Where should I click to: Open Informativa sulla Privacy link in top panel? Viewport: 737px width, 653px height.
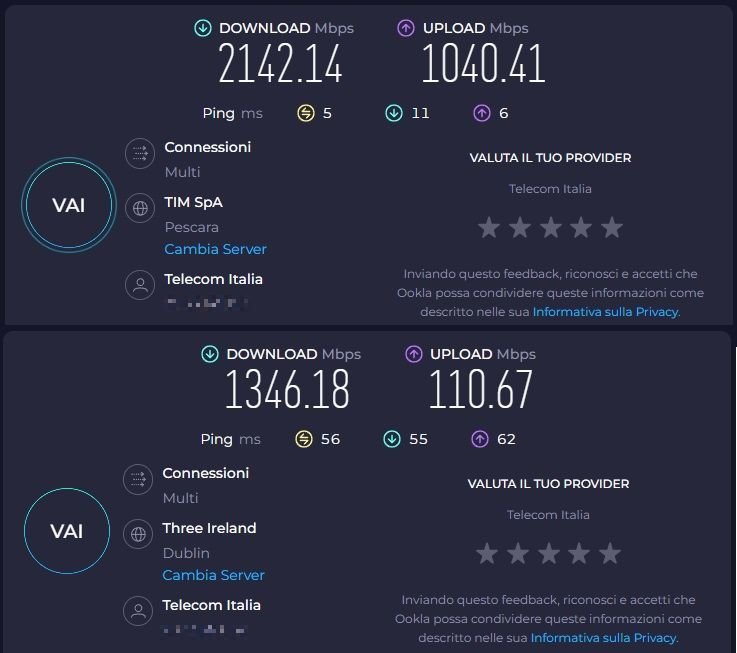605,312
